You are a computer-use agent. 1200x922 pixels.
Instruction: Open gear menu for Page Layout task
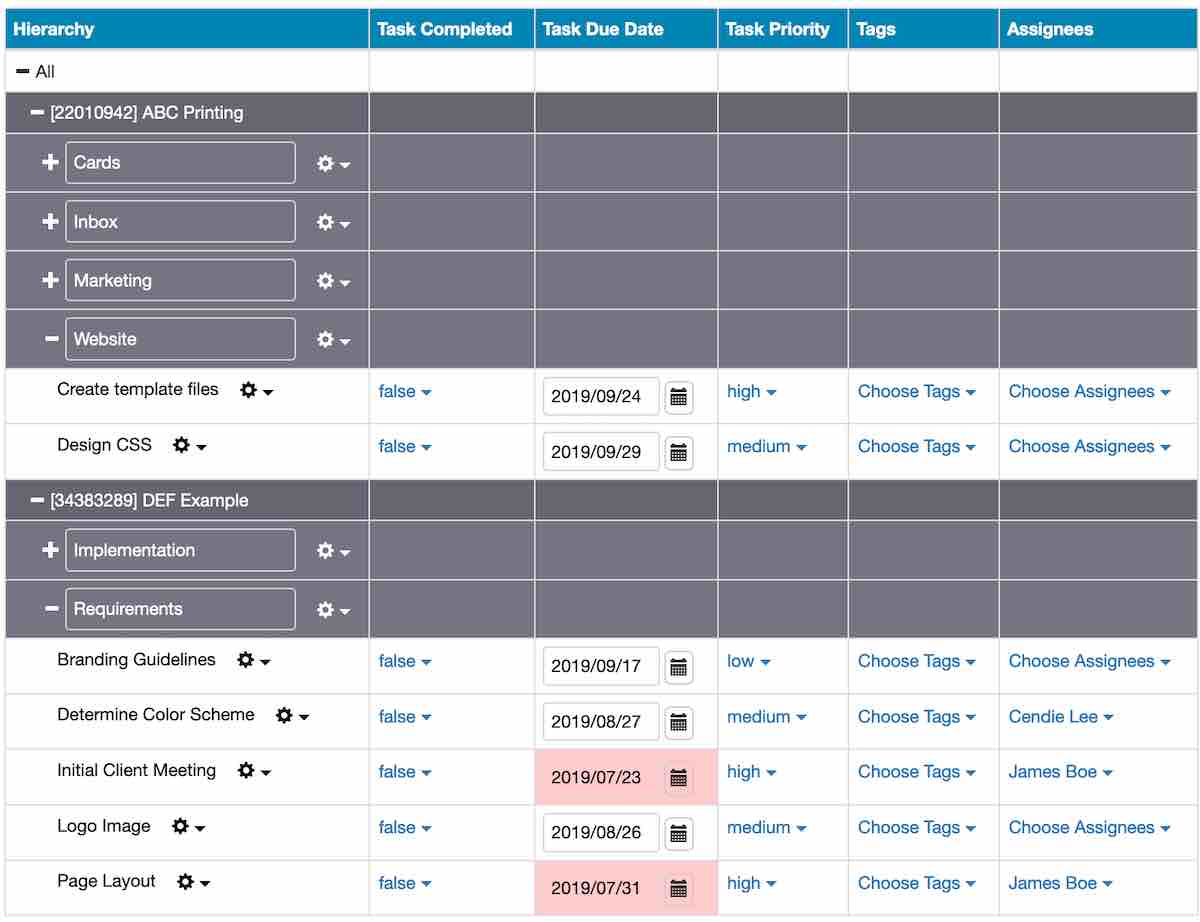coord(192,882)
